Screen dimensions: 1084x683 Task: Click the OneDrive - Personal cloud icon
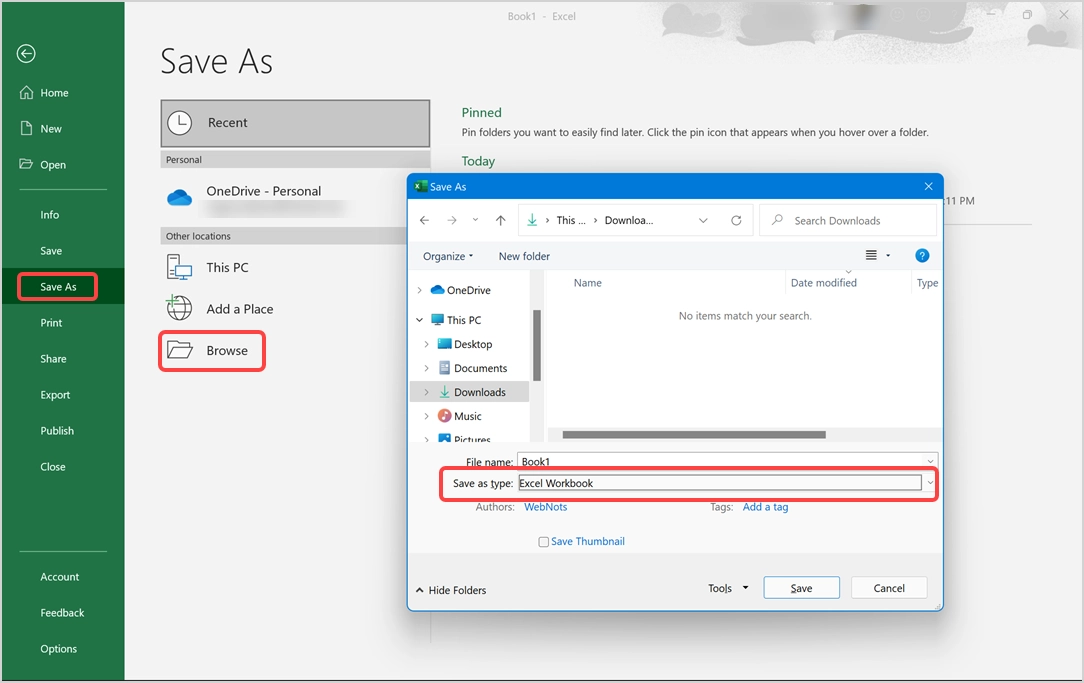(x=179, y=198)
